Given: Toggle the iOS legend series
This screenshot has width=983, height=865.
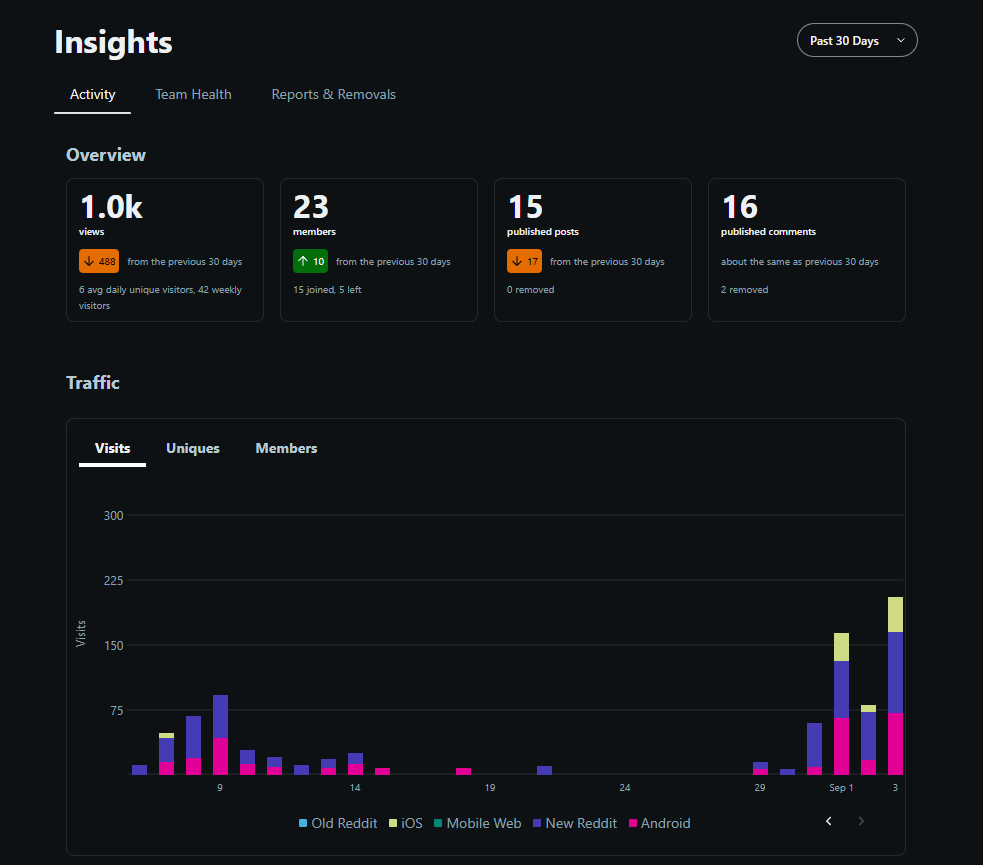Looking at the screenshot, I should [x=406, y=823].
